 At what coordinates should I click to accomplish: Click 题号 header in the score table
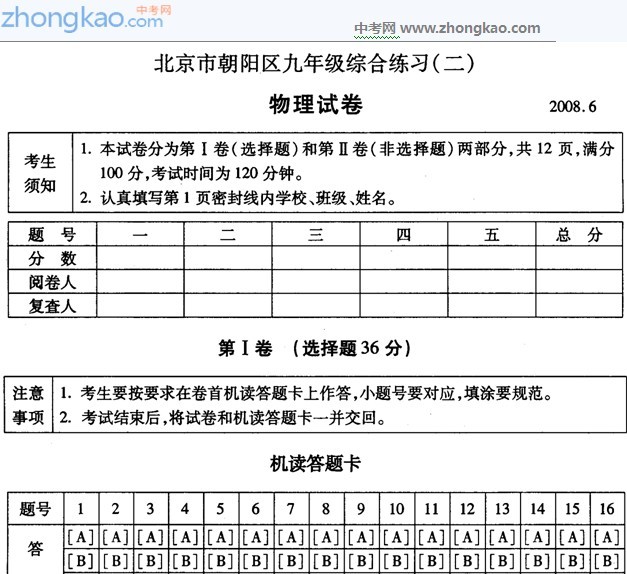click(52, 234)
